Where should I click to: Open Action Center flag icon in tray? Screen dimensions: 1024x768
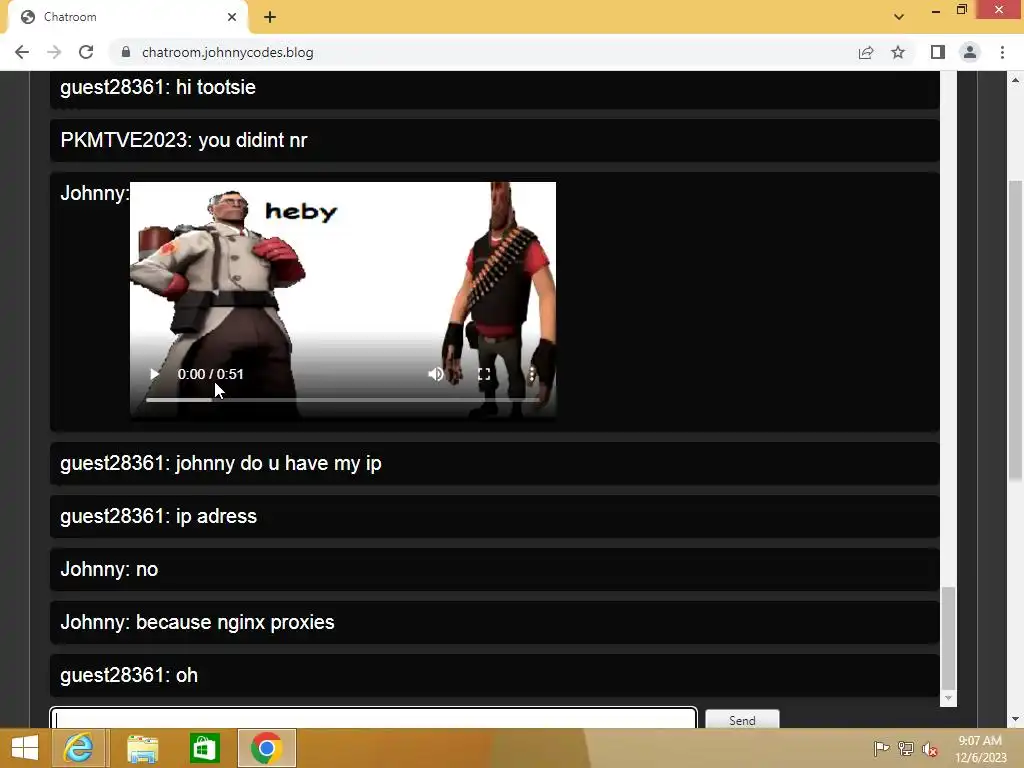click(881, 748)
